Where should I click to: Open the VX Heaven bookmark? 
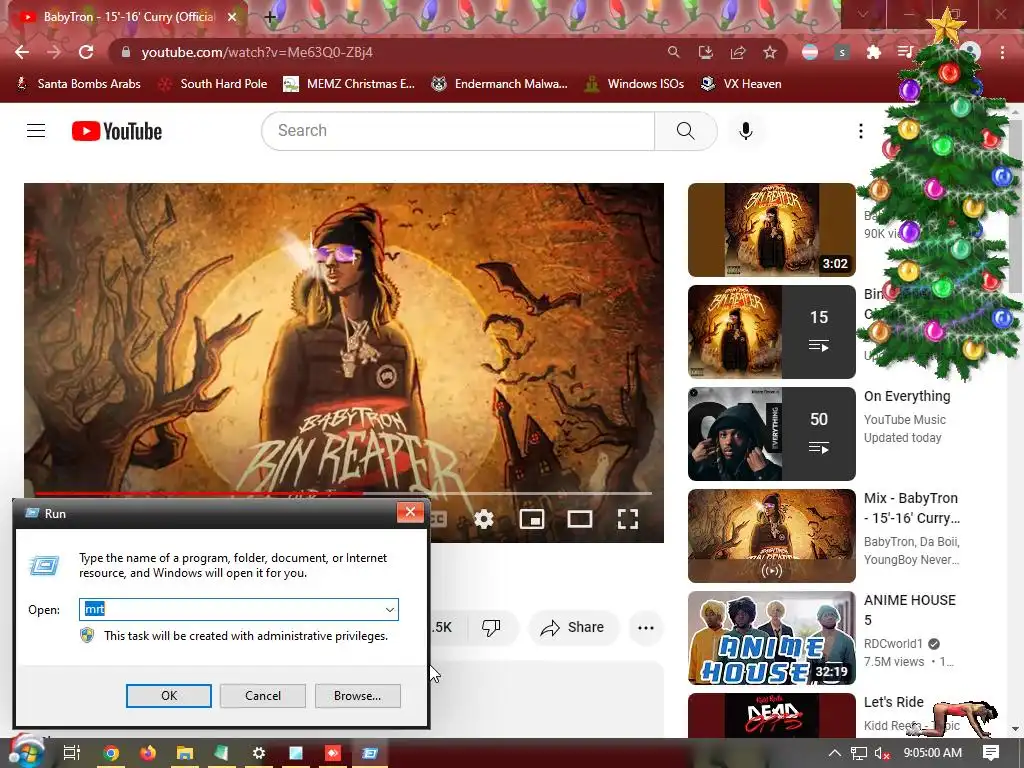(x=741, y=84)
